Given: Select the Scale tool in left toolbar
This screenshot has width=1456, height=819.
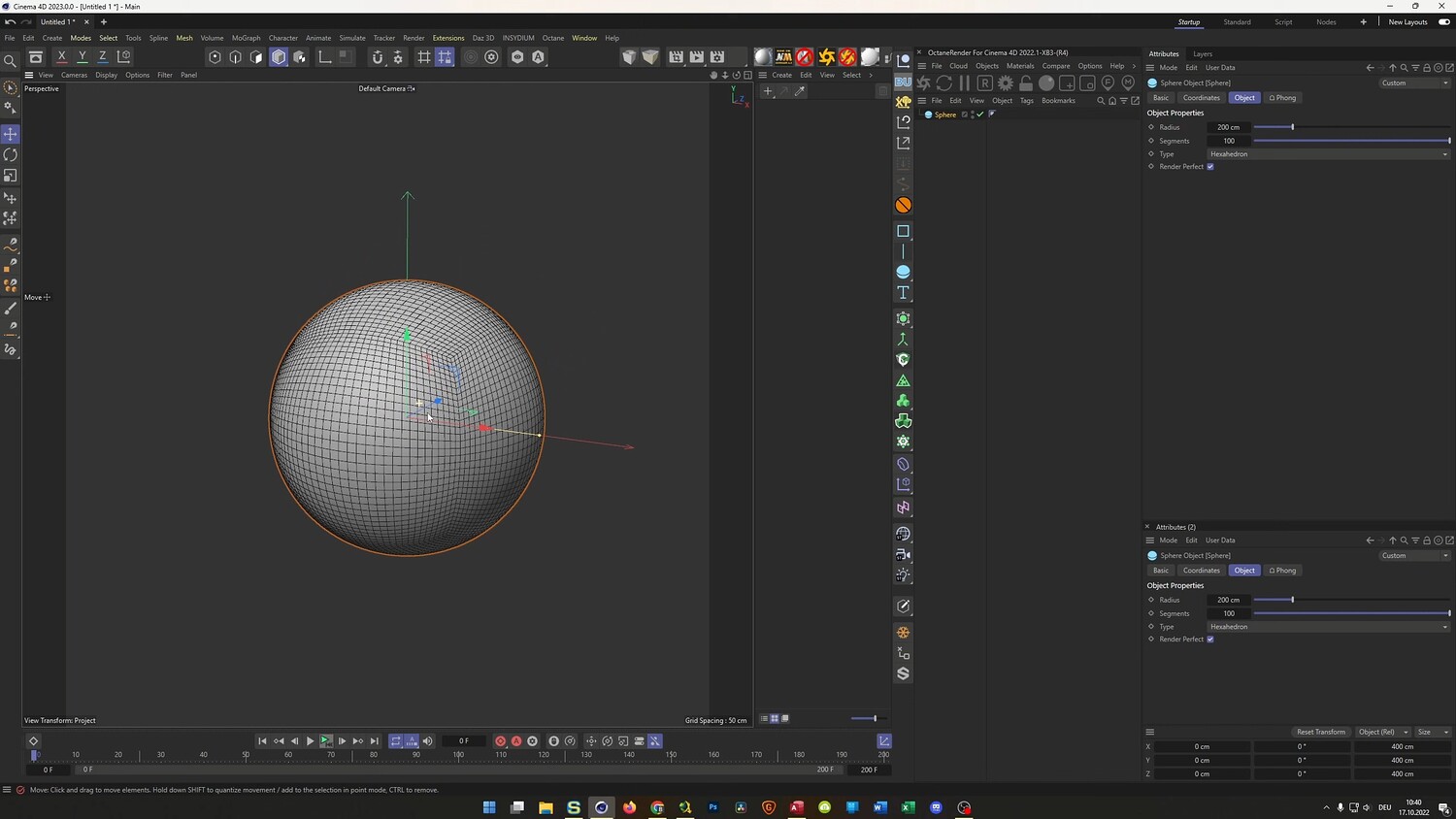Looking at the screenshot, I should [11, 176].
